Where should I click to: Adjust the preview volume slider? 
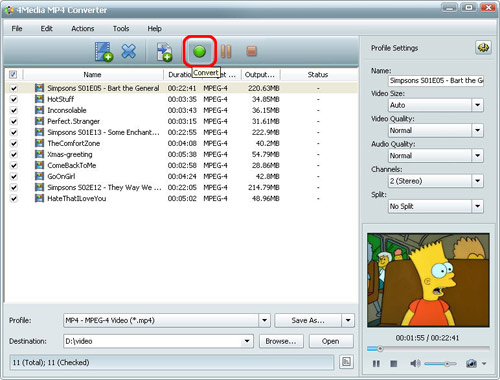(441, 364)
